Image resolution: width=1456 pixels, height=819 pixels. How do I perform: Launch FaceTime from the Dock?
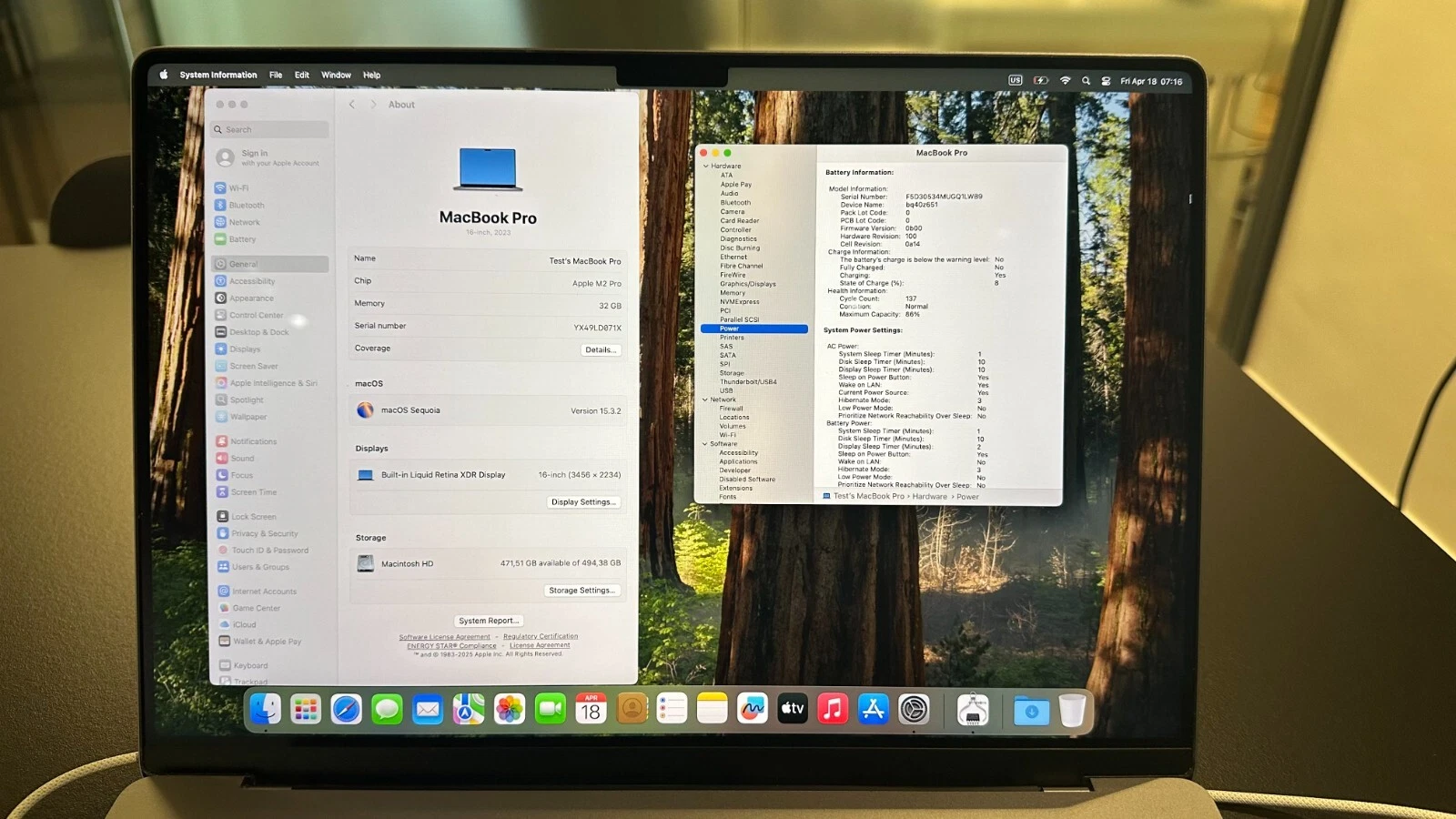pos(550,709)
